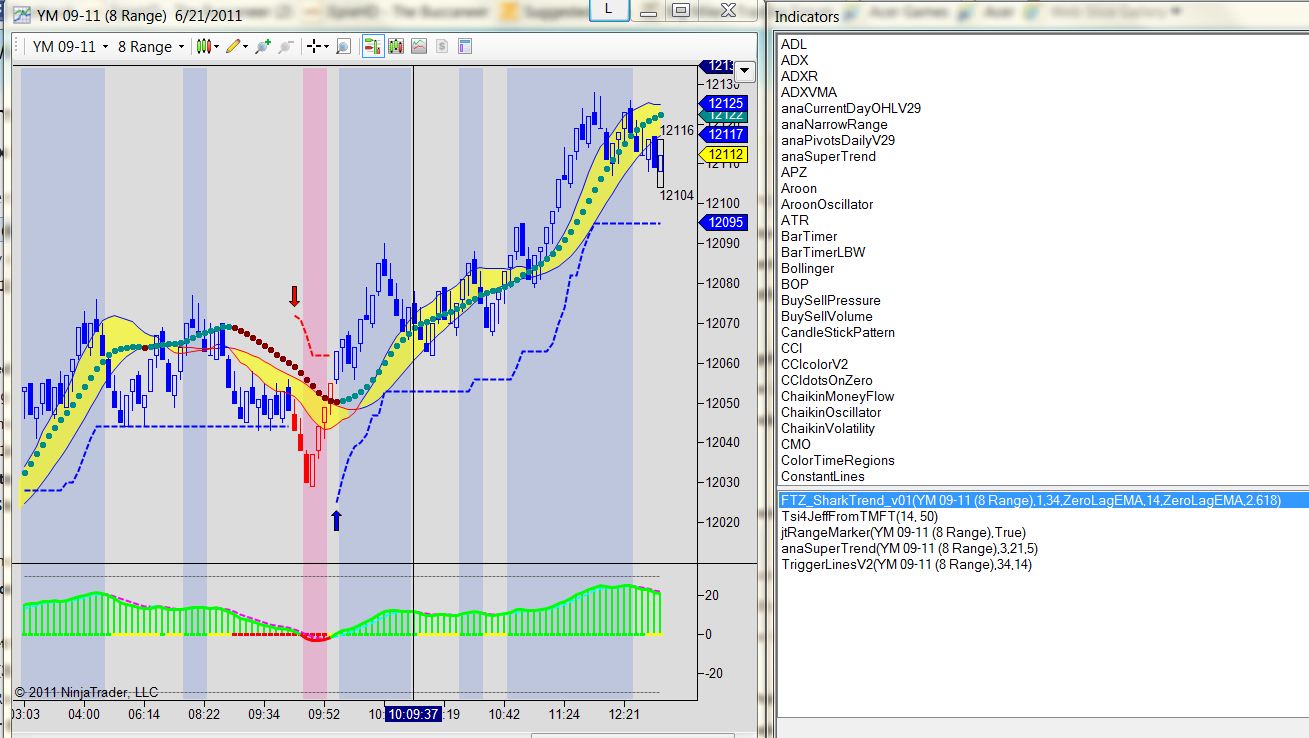Viewport: 1309px width, 738px height.
Task: Click the chart window title bar icon
Action: pos(21,15)
